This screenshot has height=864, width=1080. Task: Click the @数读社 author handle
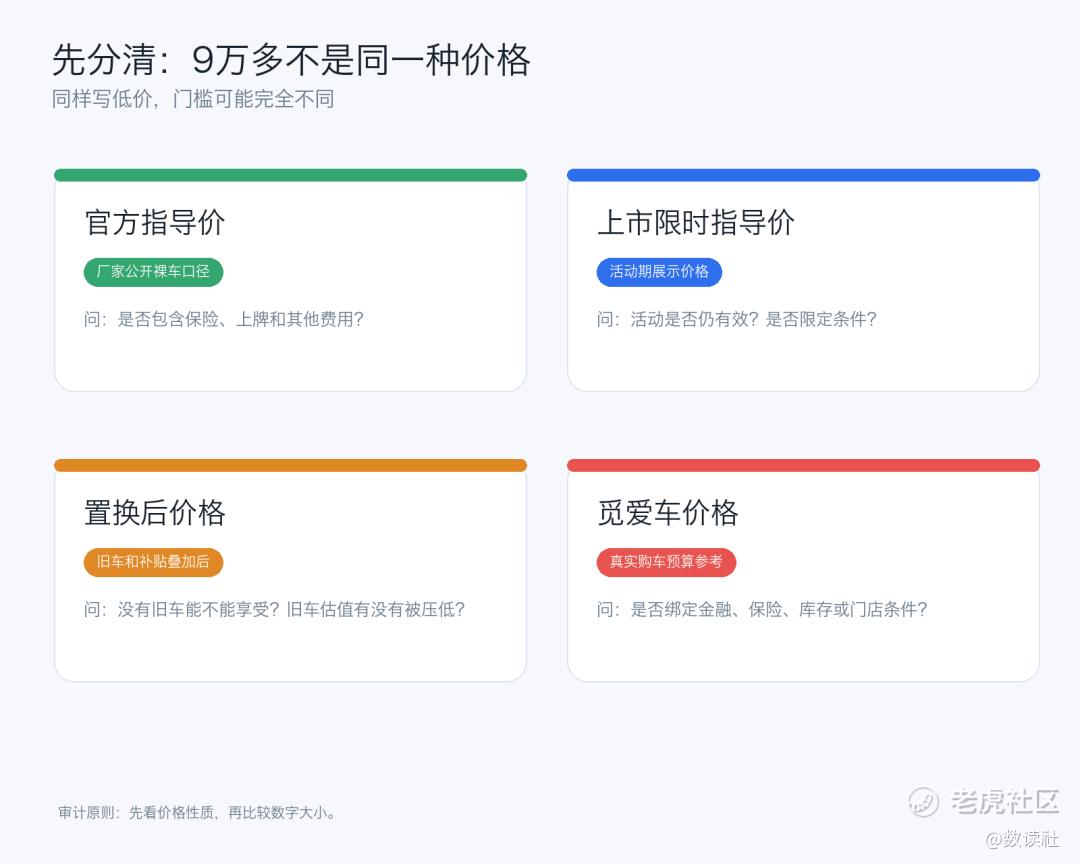[1021, 839]
